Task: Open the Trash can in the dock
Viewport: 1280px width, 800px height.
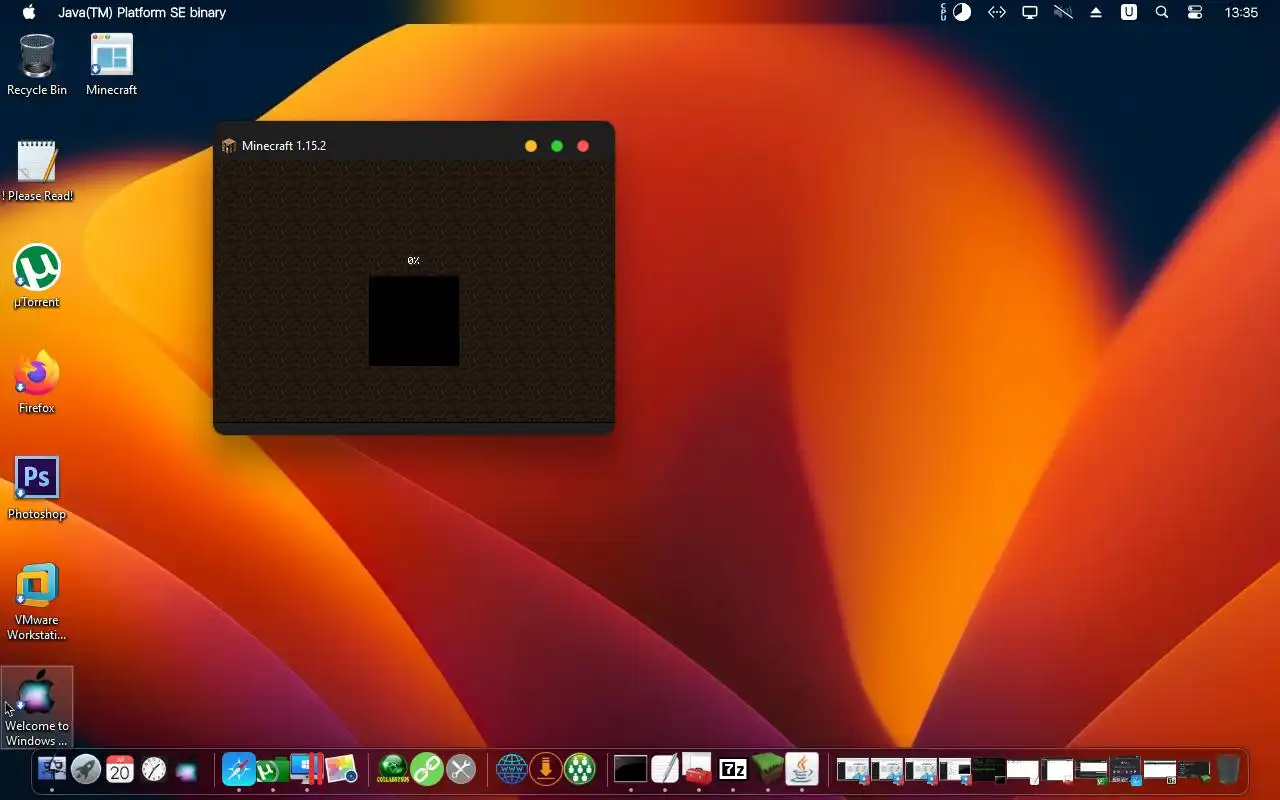Action: tap(1228, 769)
